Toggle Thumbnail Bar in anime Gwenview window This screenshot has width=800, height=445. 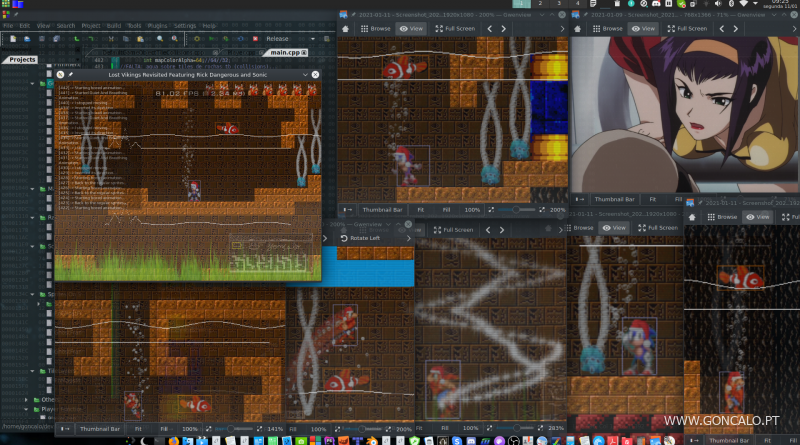(614, 200)
